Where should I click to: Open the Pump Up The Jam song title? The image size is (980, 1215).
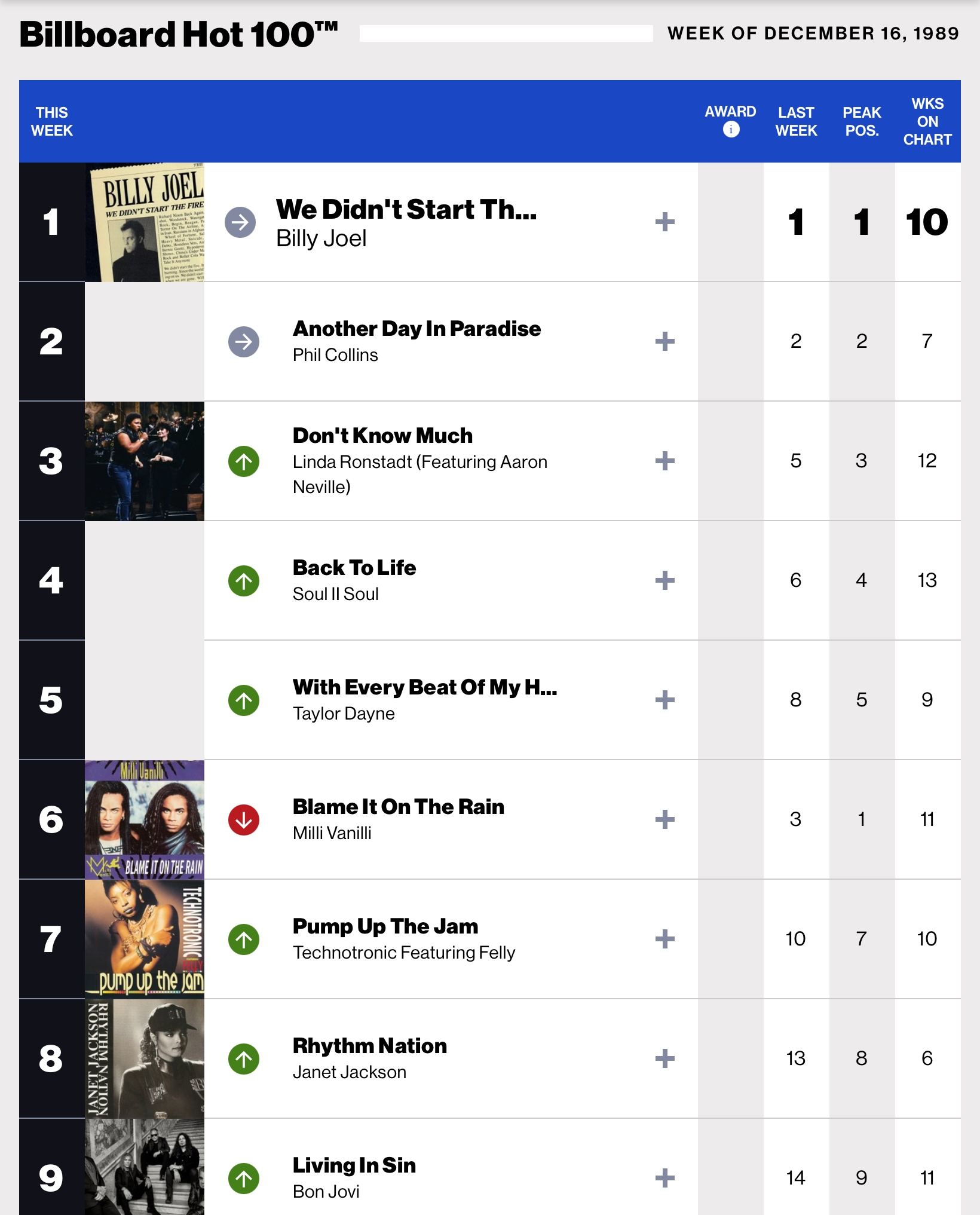(385, 926)
